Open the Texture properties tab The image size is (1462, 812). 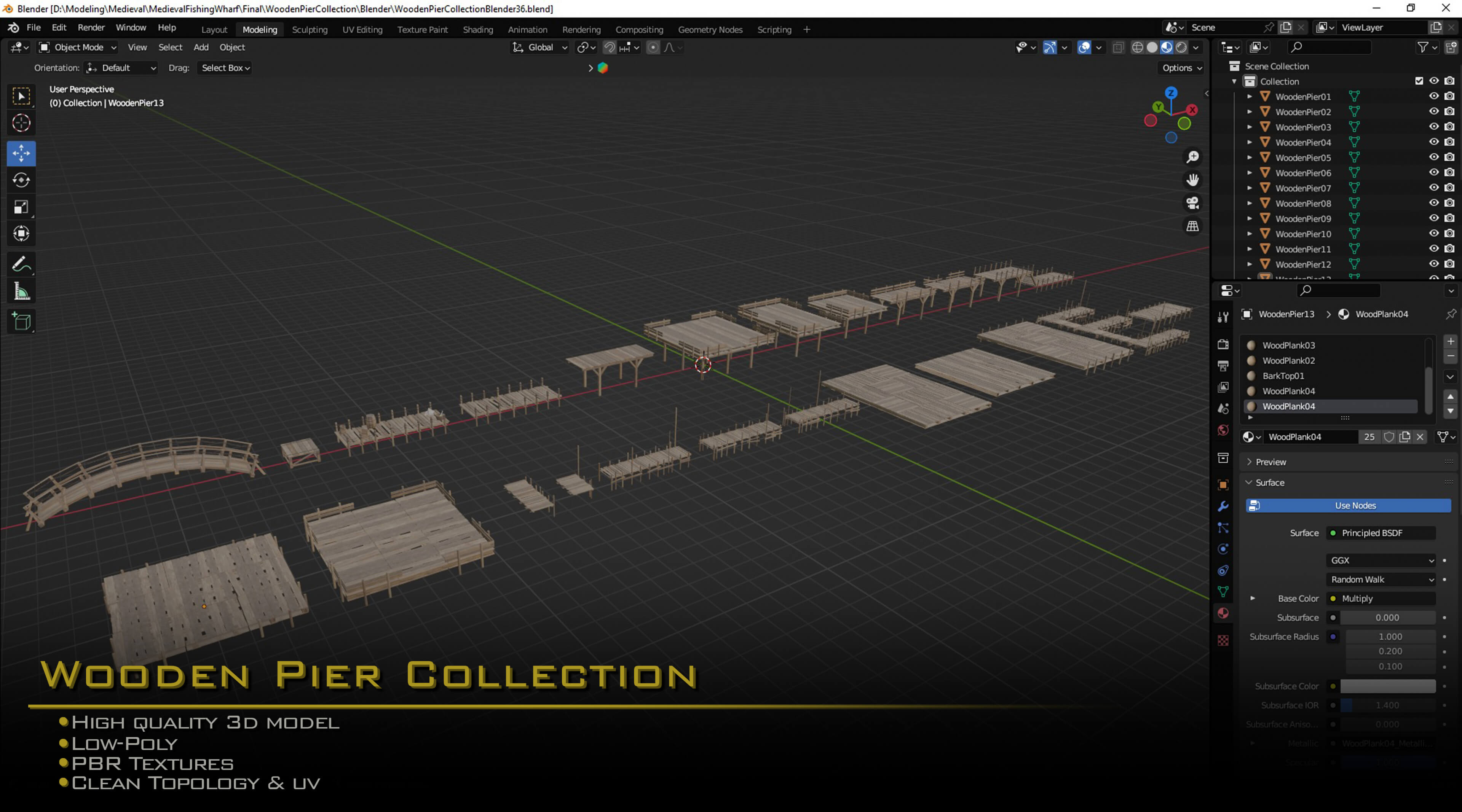click(1223, 640)
